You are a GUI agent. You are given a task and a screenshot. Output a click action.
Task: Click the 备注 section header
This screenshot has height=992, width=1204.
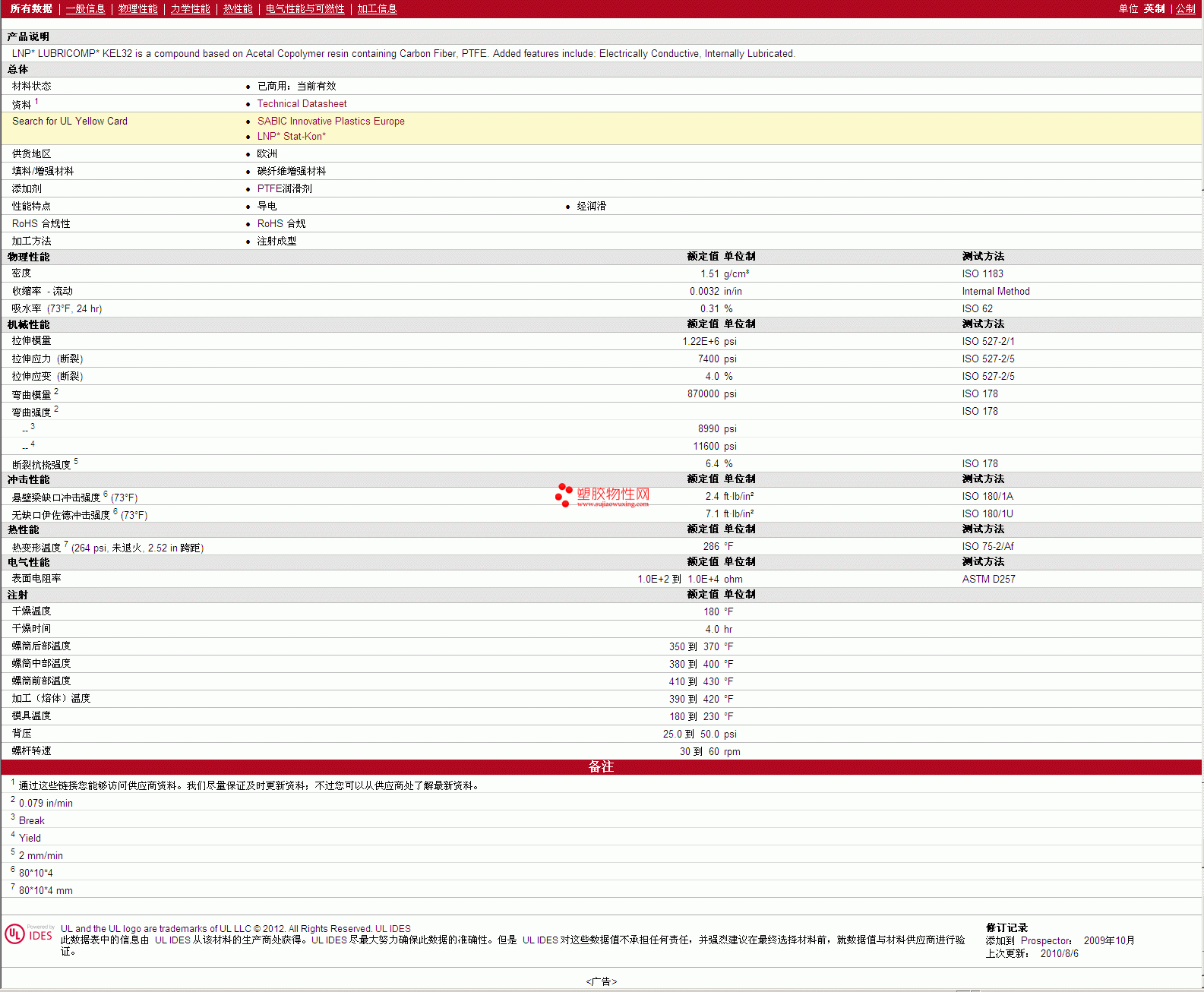pyautogui.click(x=601, y=767)
